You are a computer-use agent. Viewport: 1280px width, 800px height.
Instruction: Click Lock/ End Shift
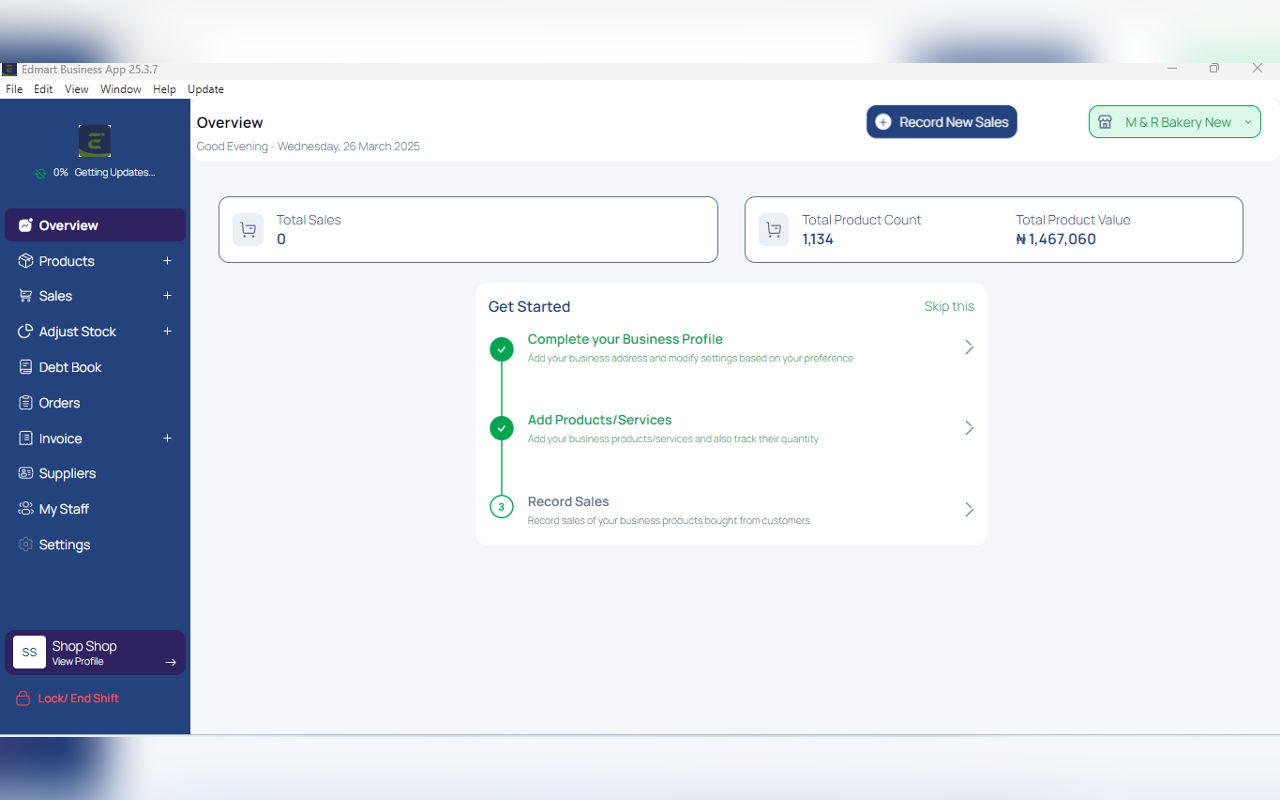(78, 698)
